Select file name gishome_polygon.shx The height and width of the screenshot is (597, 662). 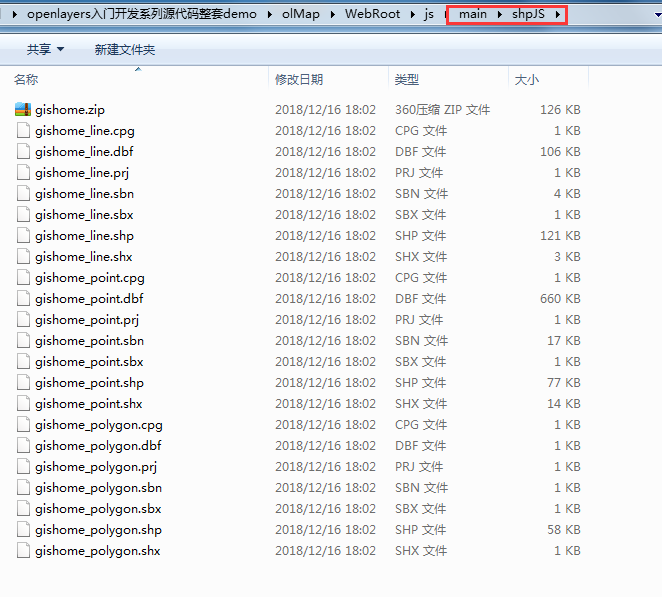point(98,551)
